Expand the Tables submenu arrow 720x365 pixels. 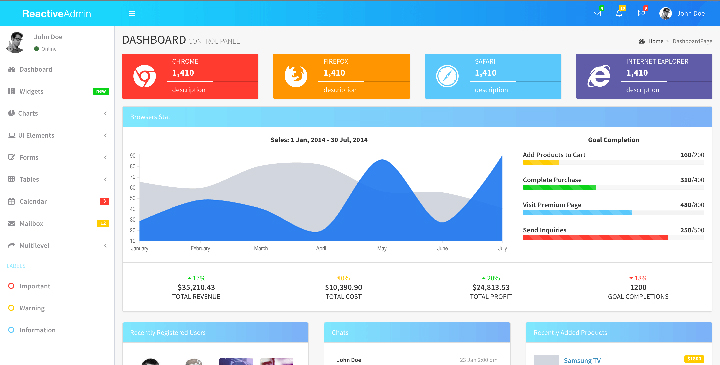105,180
